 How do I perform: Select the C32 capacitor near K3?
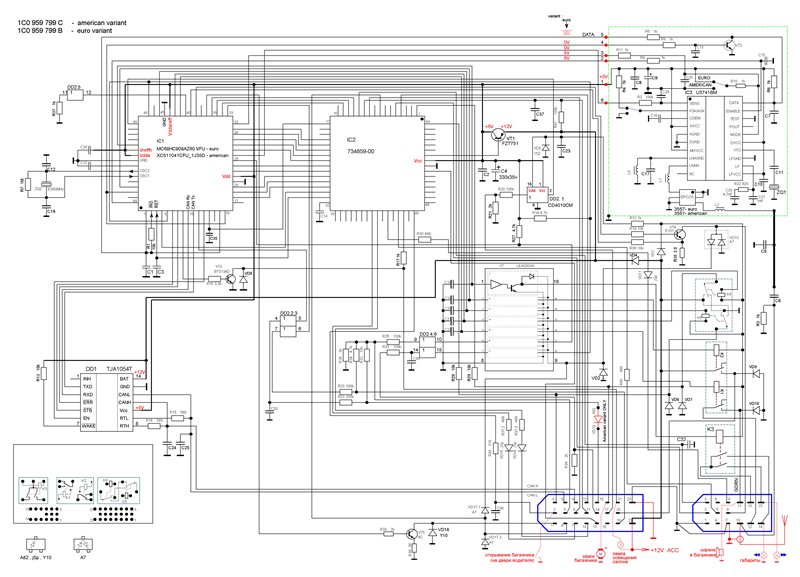pyautogui.click(x=690, y=444)
